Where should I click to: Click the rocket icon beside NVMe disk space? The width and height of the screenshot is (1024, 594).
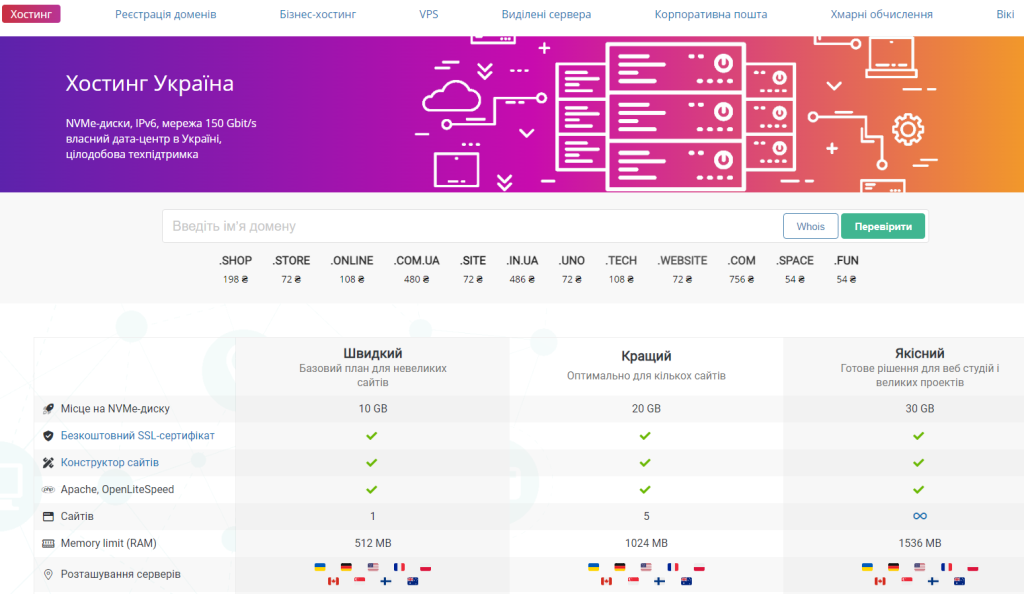pyautogui.click(x=48, y=409)
